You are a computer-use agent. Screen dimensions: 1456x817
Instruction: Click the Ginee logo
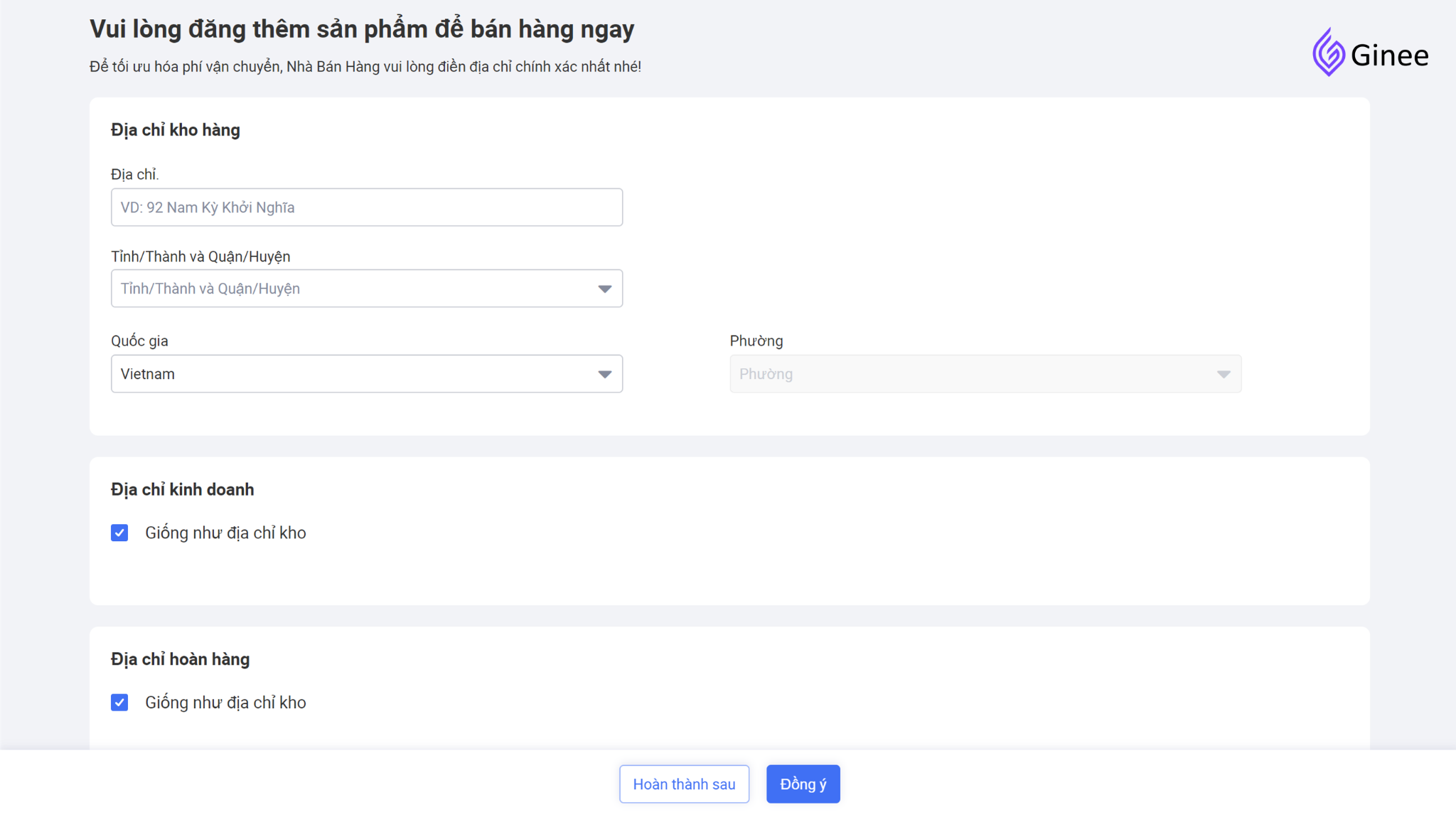click(x=1370, y=53)
